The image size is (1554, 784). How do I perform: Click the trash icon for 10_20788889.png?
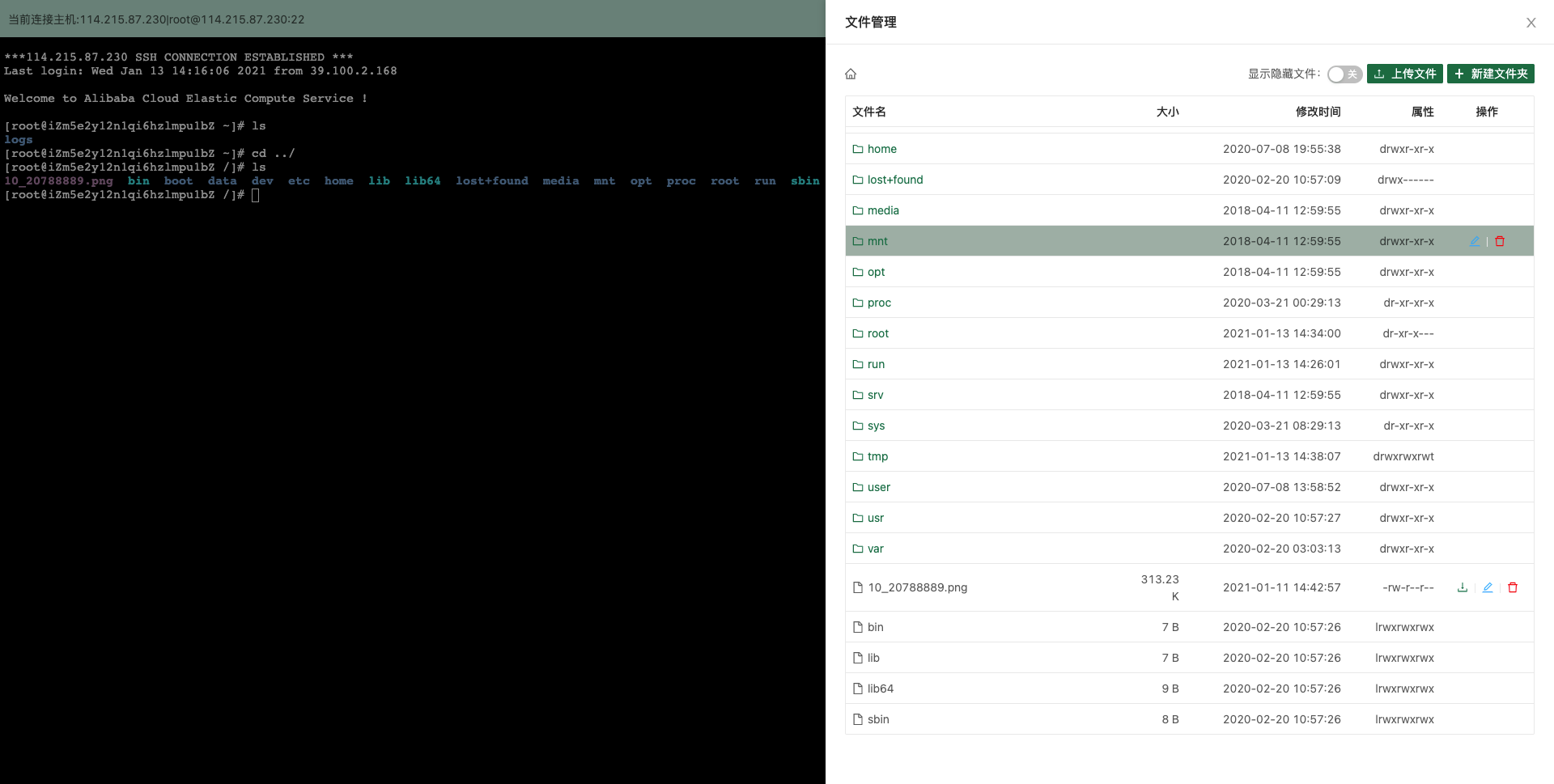(1513, 587)
